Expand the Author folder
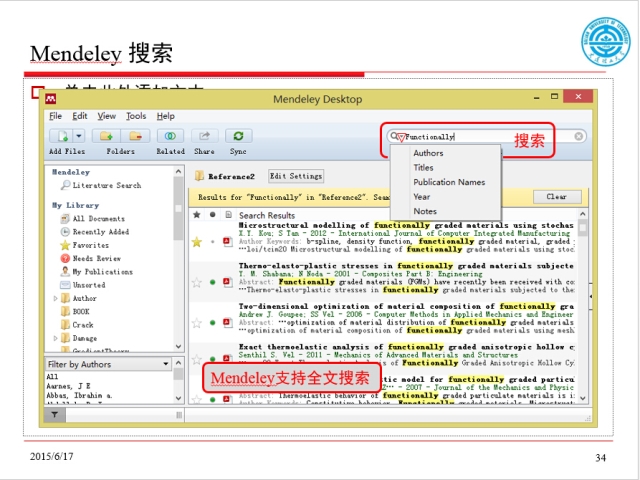Image resolution: width=640 pixels, height=480 pixels. tap(56, 298)
